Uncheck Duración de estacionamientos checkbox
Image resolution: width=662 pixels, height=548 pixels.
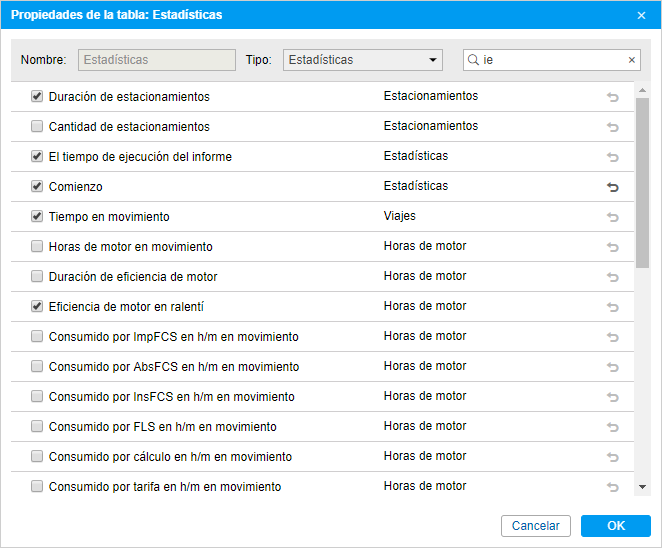37,97
